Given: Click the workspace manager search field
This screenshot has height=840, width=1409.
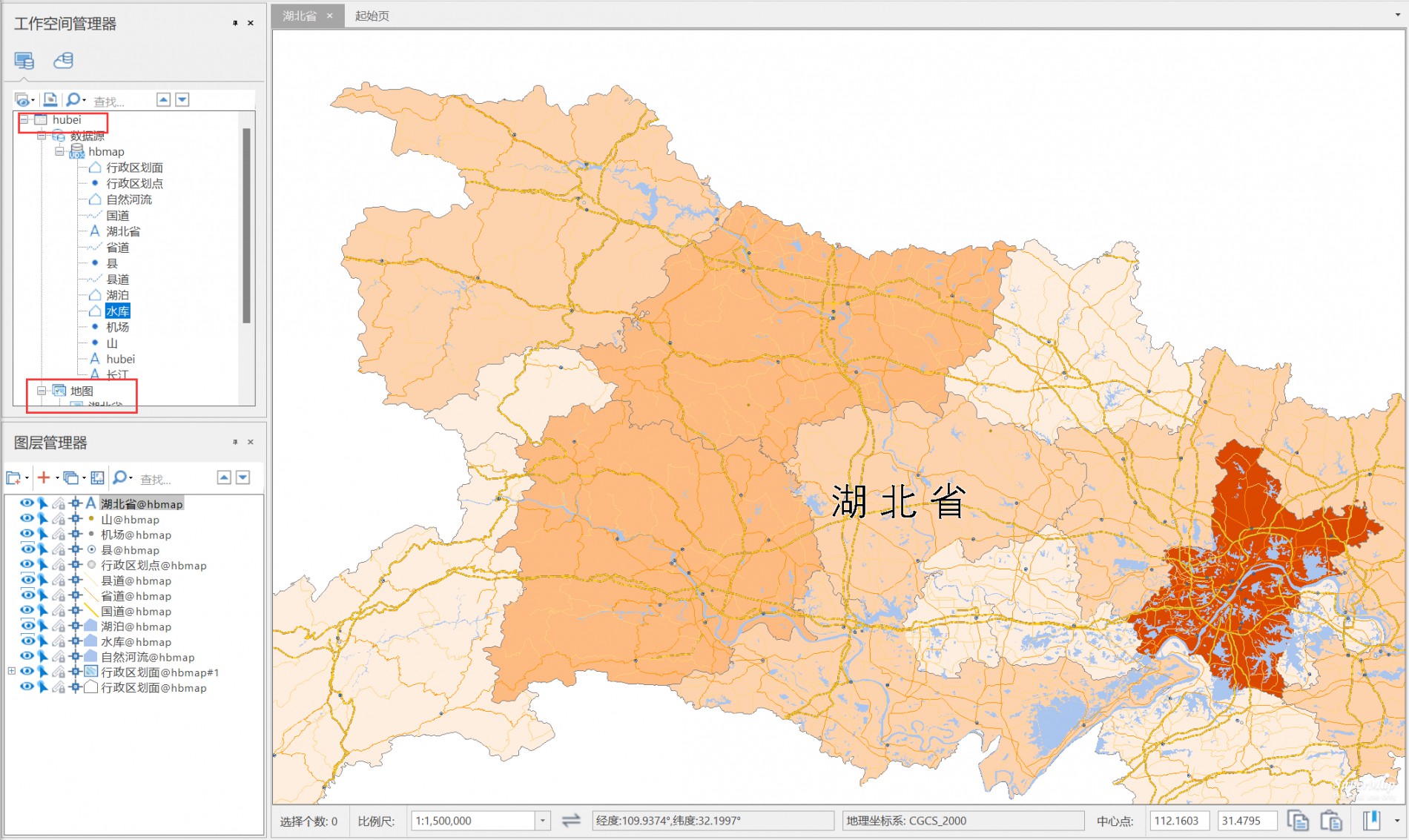Looking at the screenshot, I should click(121, 101).
